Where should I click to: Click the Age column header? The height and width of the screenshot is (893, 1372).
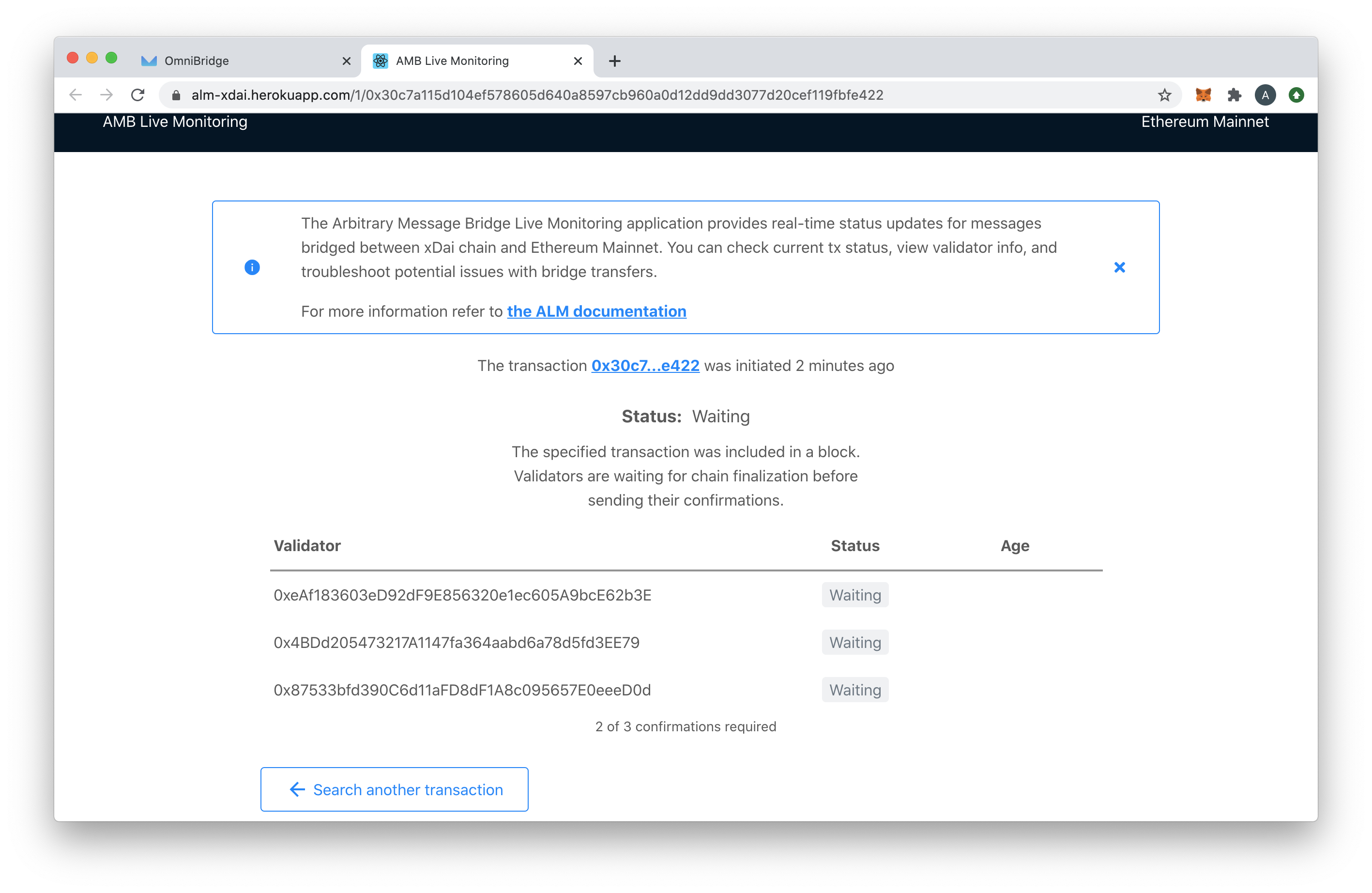[x=1015, y=546]
